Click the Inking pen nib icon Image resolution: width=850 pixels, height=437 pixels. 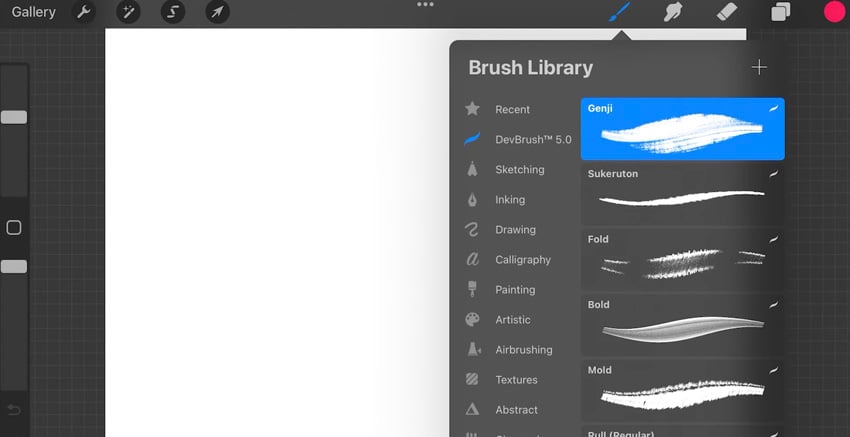pos(472,200)
